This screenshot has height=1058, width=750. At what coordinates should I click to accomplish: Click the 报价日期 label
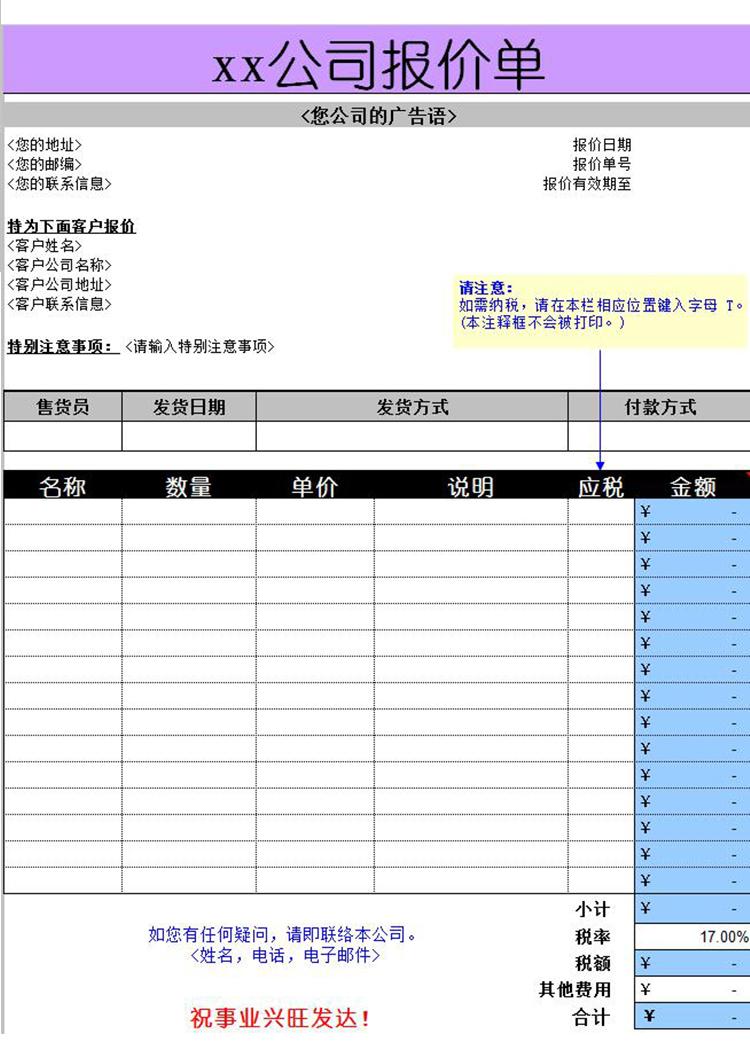(x=601, y=146)
